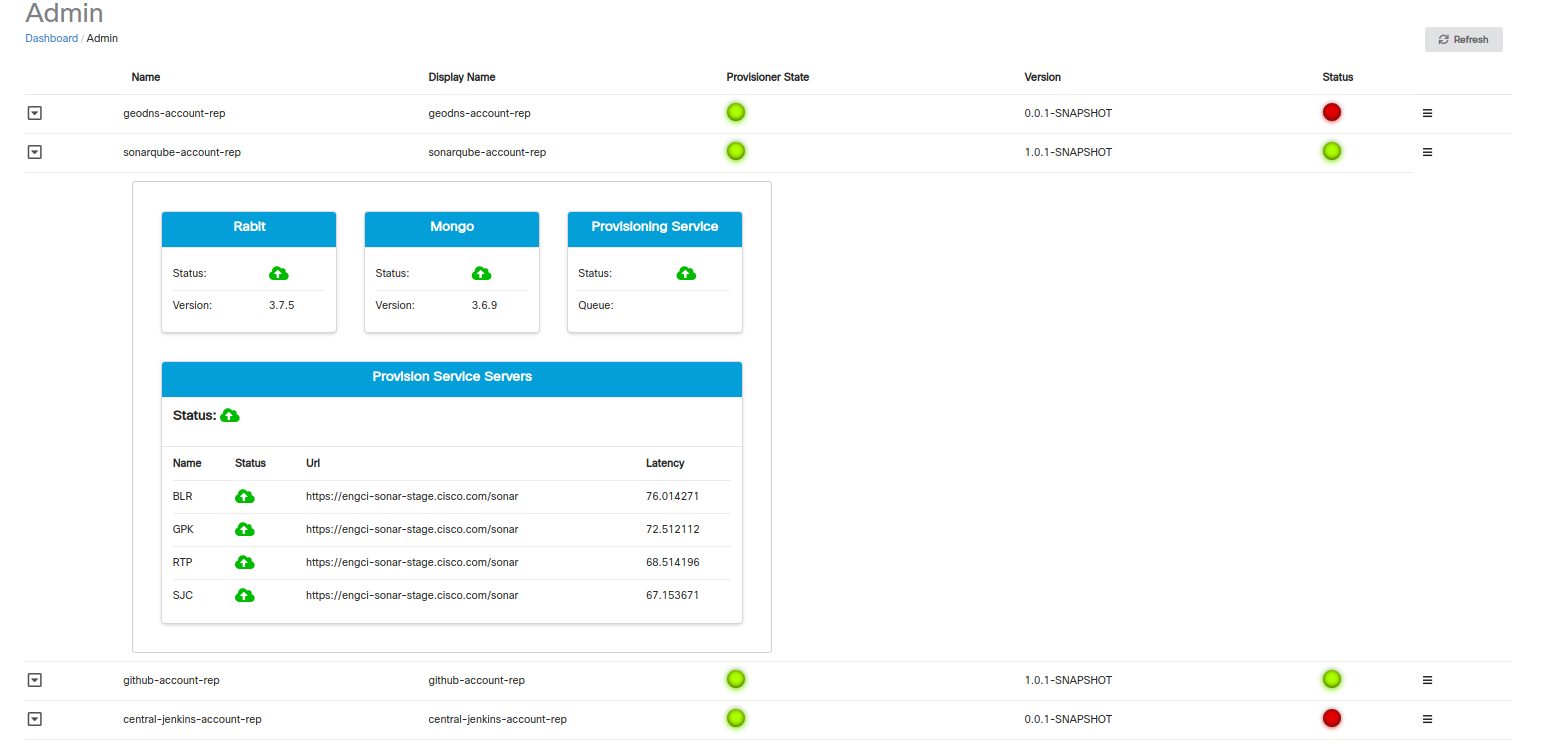1547x744 pixels.
Task: Click latency value 67.153671
Action: [673, 595]
